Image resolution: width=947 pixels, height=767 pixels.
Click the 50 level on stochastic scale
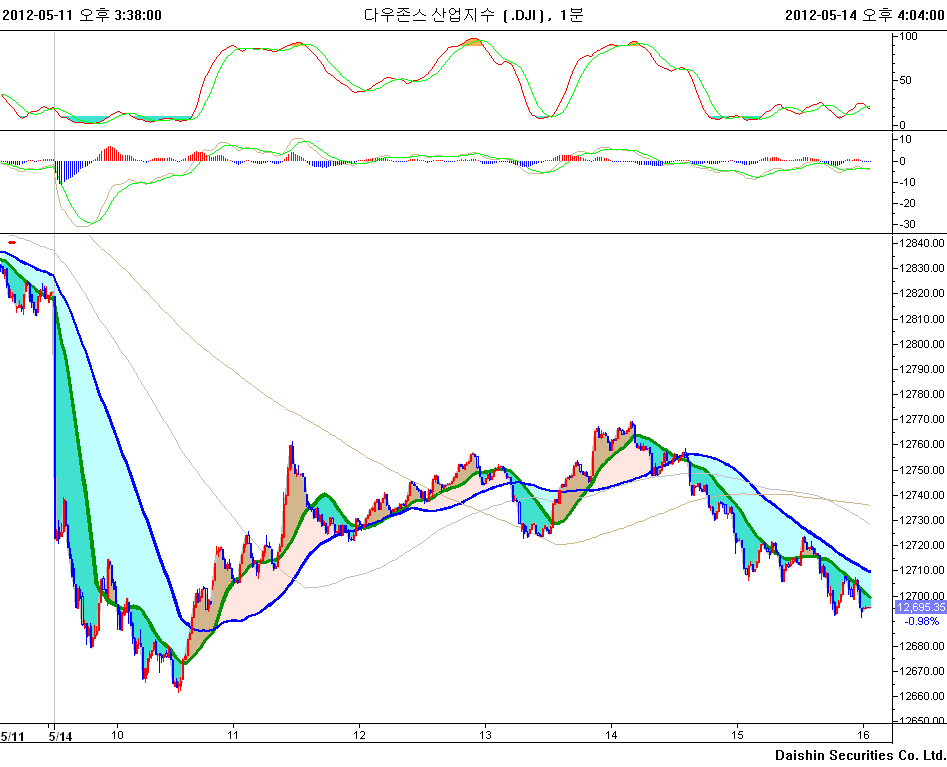(906, 80)
